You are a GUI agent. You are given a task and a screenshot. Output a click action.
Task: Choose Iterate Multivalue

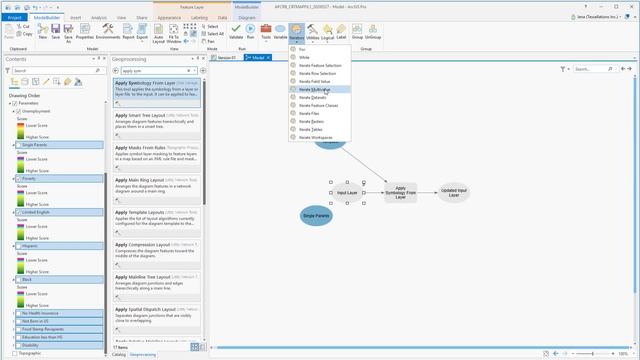[320, 89]
